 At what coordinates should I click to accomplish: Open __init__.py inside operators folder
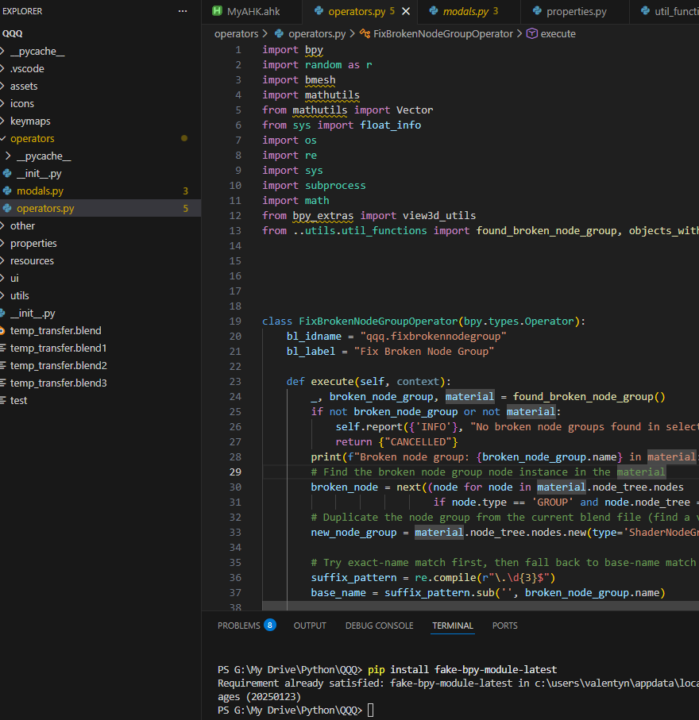(x=100, y=174)
